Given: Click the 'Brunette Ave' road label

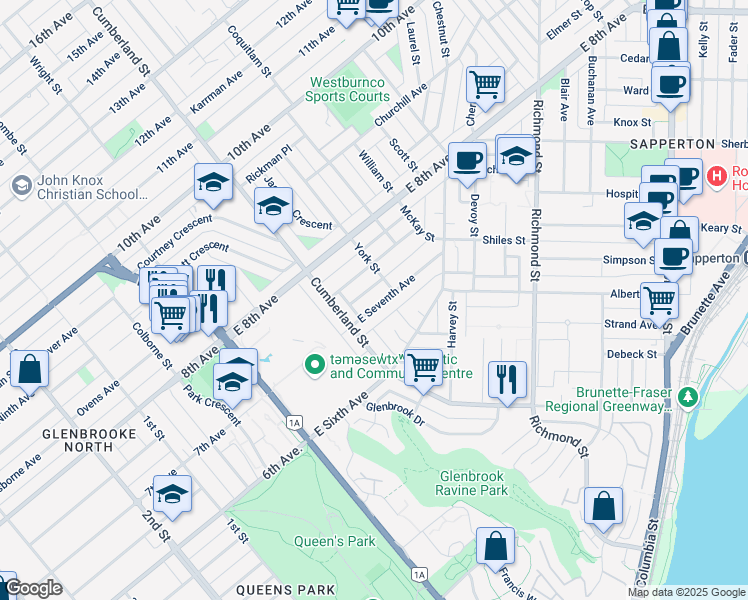Looking at the screenshot, I should point(705,302).
